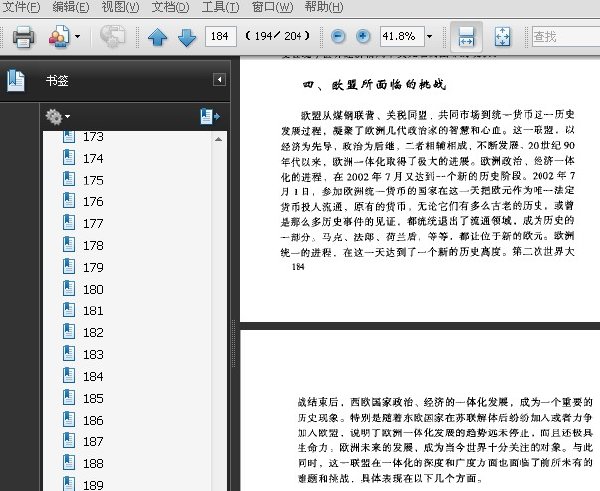
Task: Click the new bookmark icon
Action: tap(210, 116)
